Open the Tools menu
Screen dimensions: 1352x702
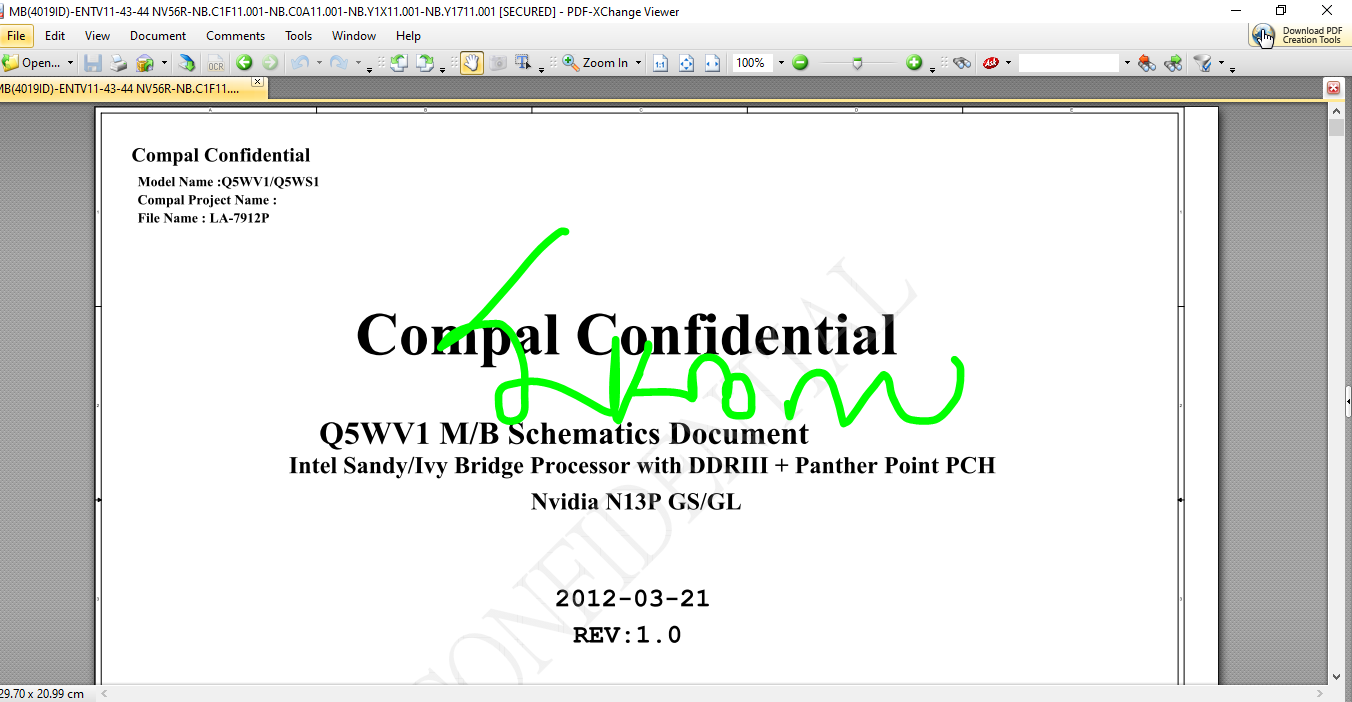(299, 36)
